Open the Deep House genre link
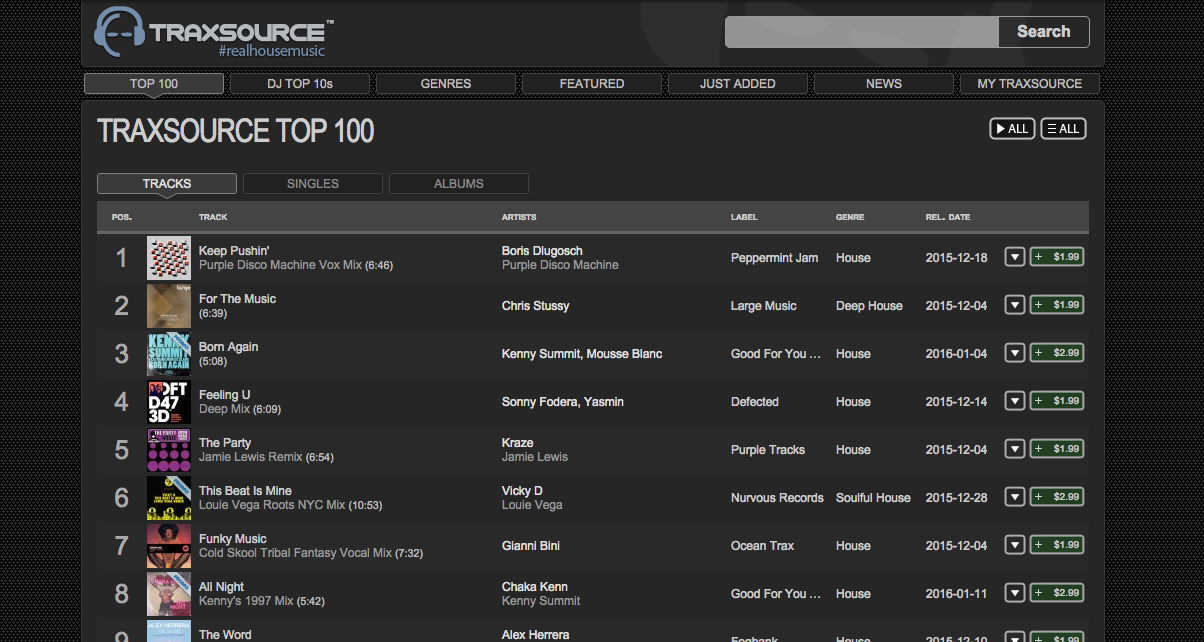This screenshot has height=642, width=1204. pos(869,306)
